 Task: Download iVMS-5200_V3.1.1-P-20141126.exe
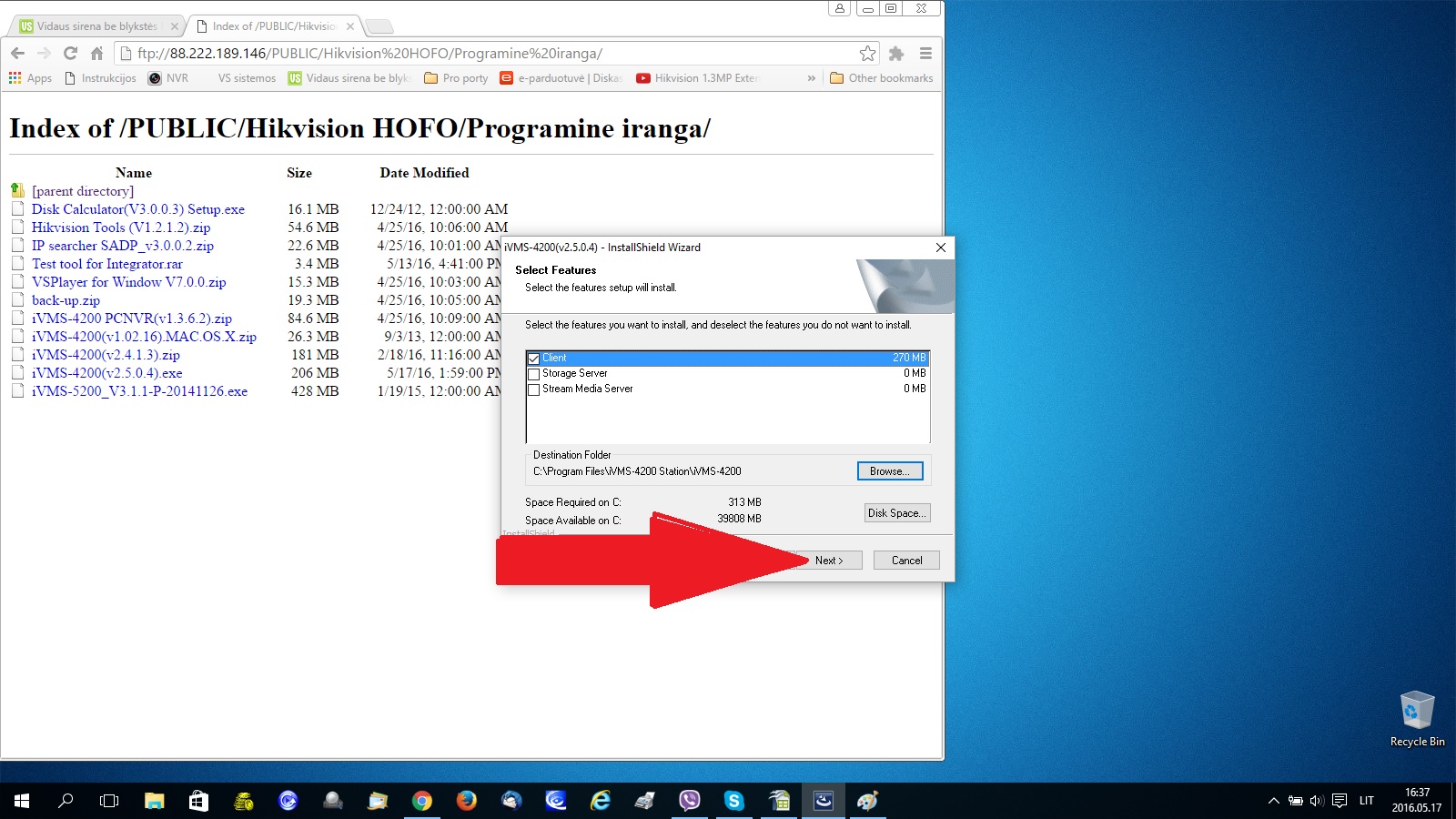click(x=139, y=391)
